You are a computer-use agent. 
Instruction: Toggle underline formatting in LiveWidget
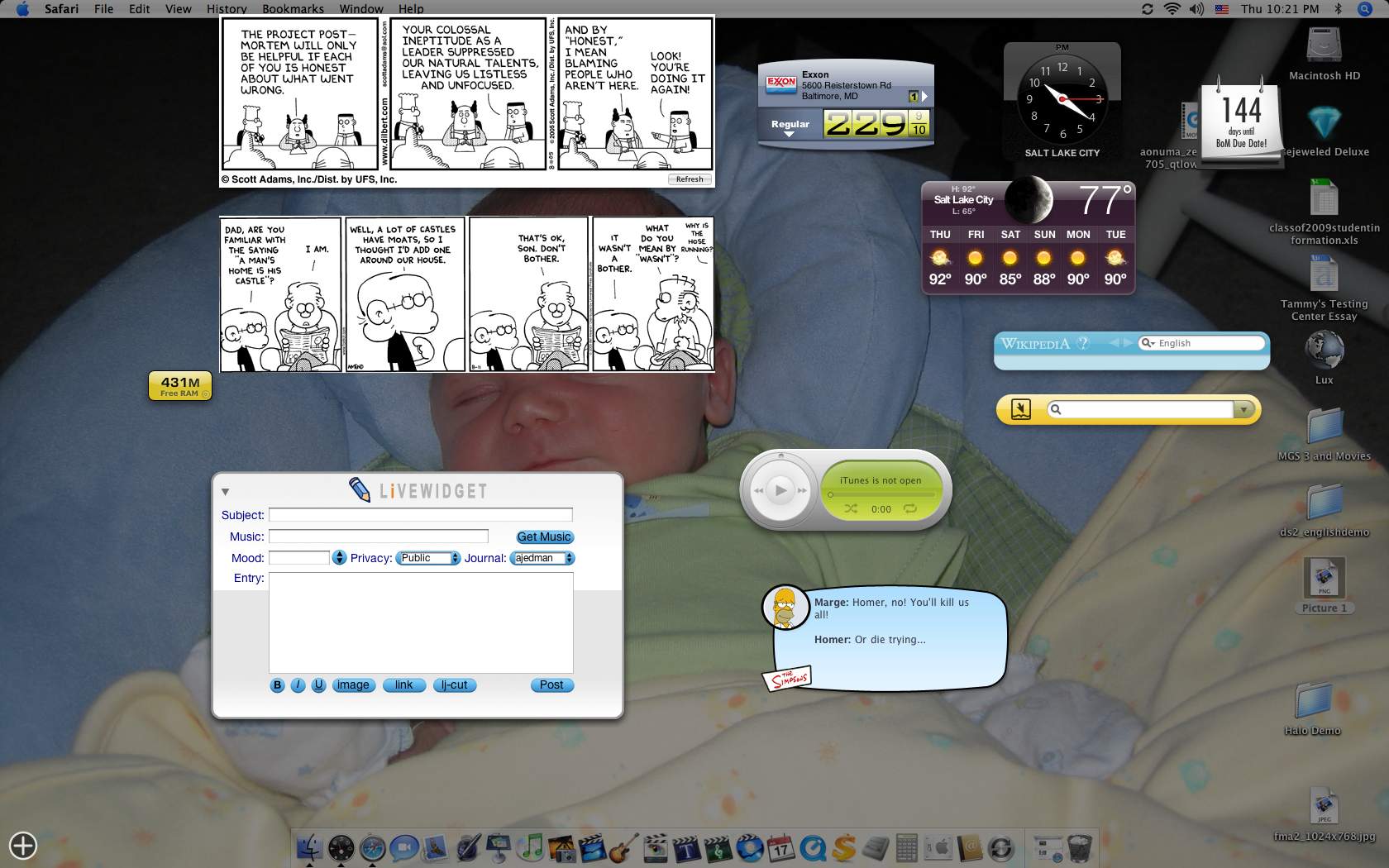[318, 685]
